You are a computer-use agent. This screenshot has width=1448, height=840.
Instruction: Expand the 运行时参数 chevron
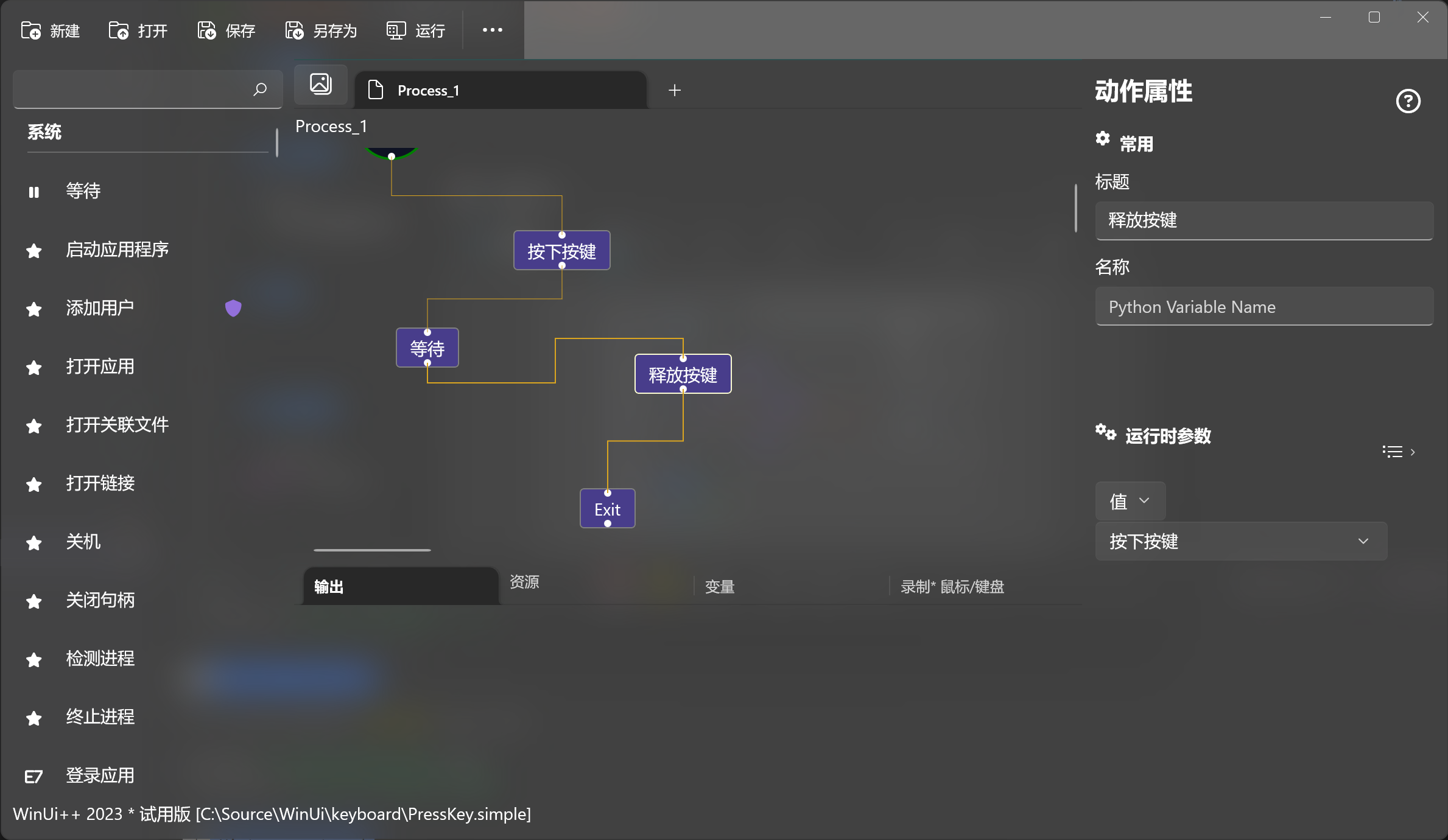(x=1413, y=452)
